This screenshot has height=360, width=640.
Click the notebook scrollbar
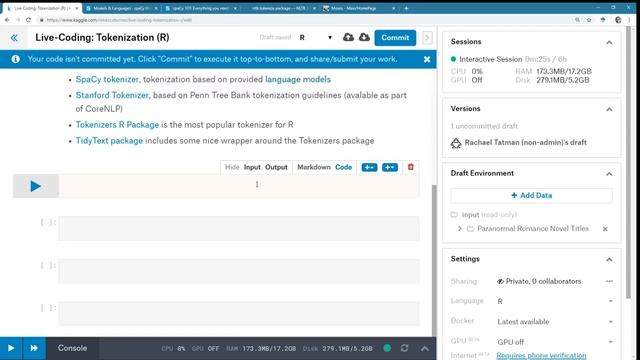(434, 260)
